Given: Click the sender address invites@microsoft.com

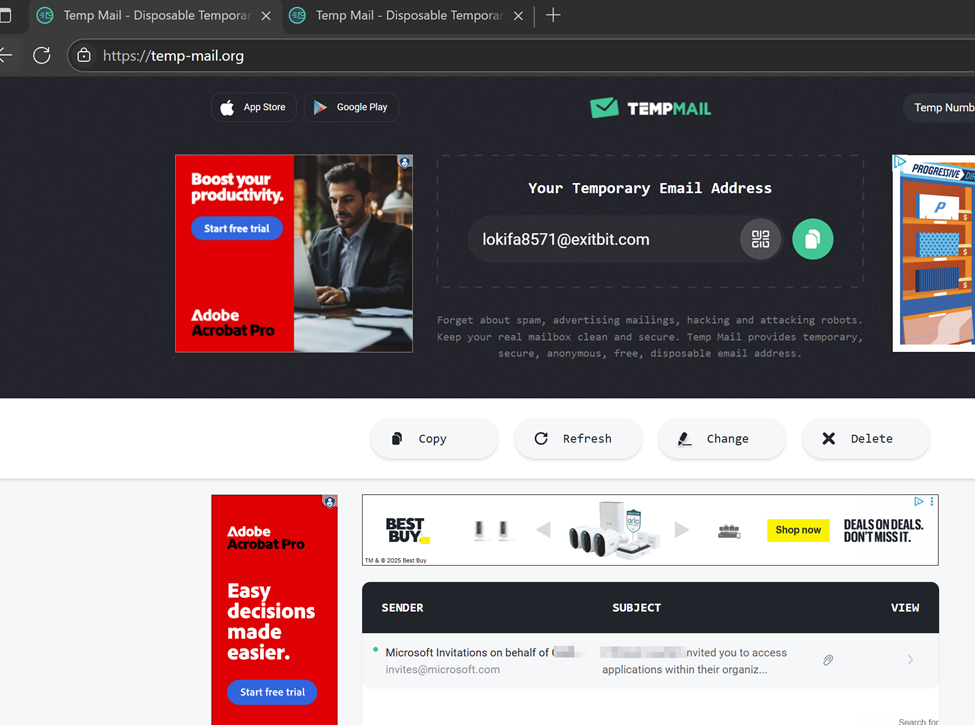Looking at the screenshot, I should pyautogui.click(x=442, y=669).
